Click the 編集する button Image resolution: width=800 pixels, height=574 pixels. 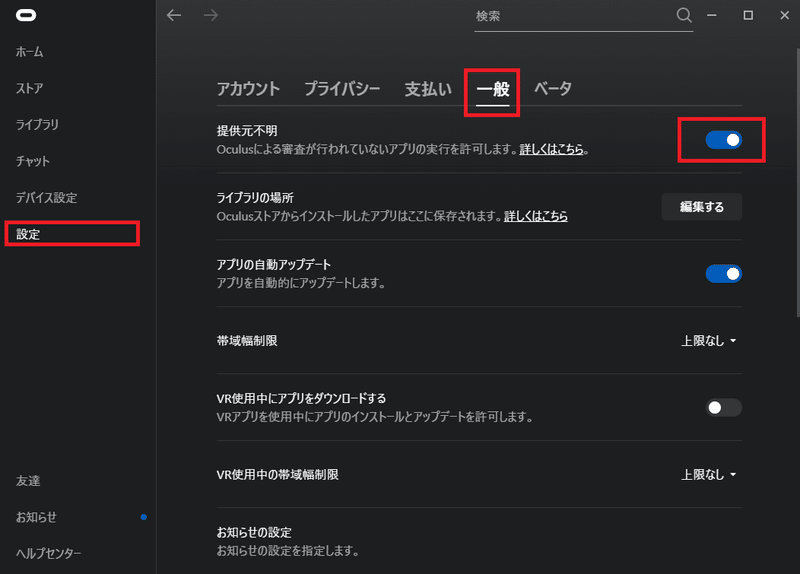click(702, 207)
